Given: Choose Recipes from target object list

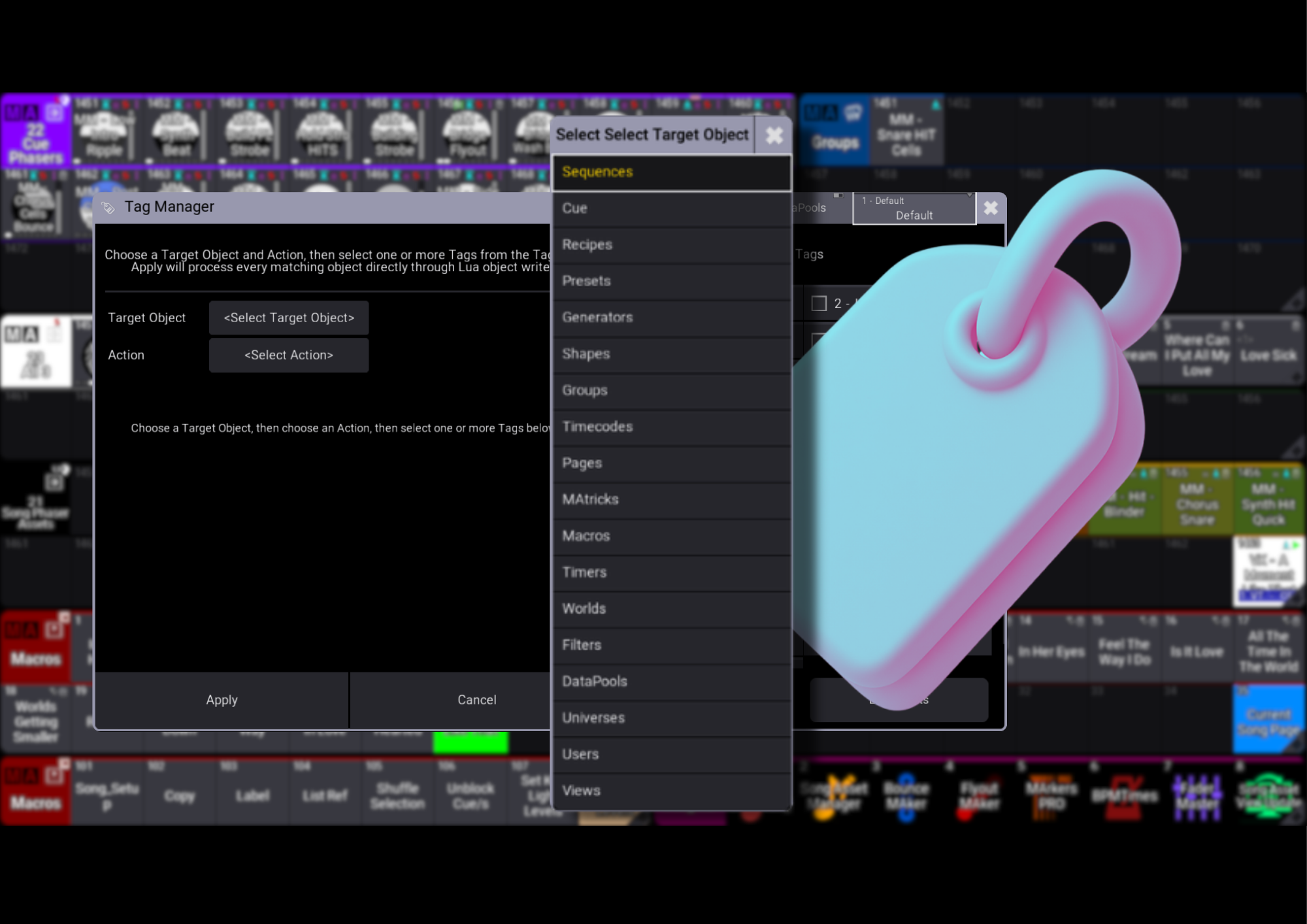Looking at the screenshot, I should 671,245.
